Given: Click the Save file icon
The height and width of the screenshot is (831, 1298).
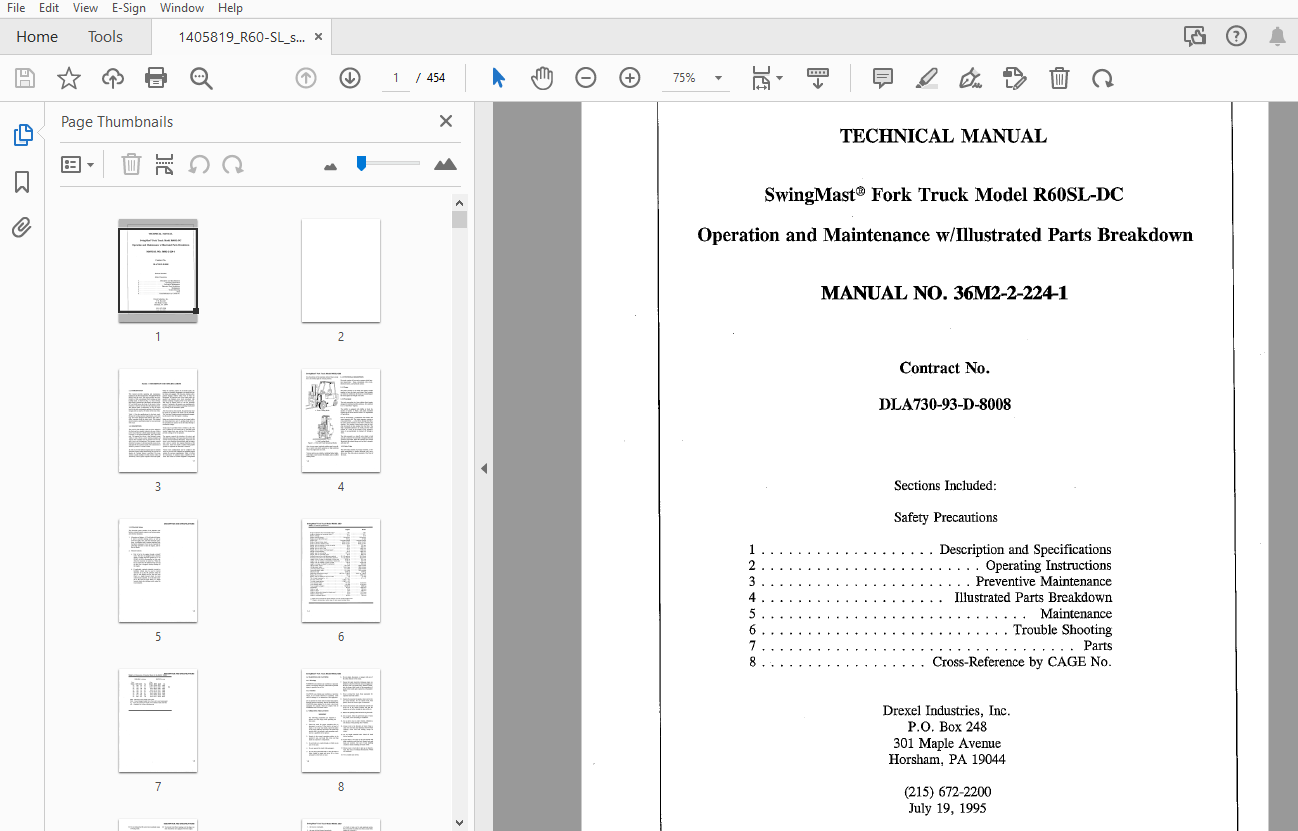Looking at the screenshot, I should tap(25, 78).
